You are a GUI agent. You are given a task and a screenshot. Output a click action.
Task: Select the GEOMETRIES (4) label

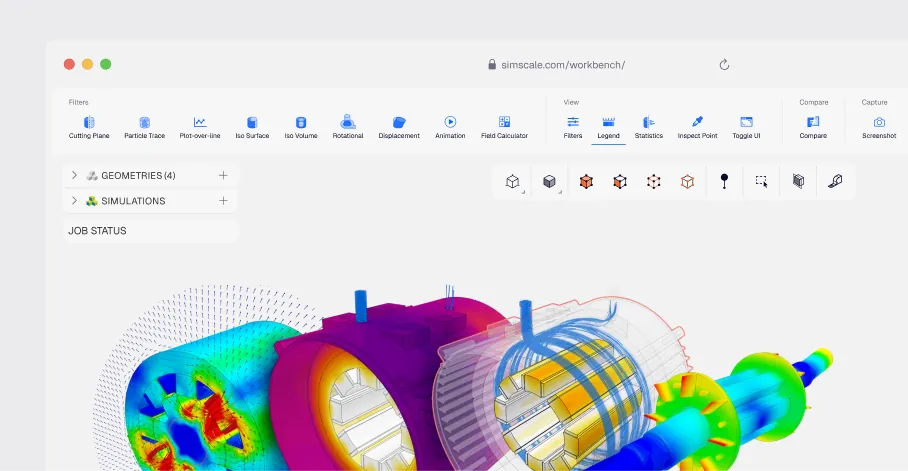click(138, 175)
